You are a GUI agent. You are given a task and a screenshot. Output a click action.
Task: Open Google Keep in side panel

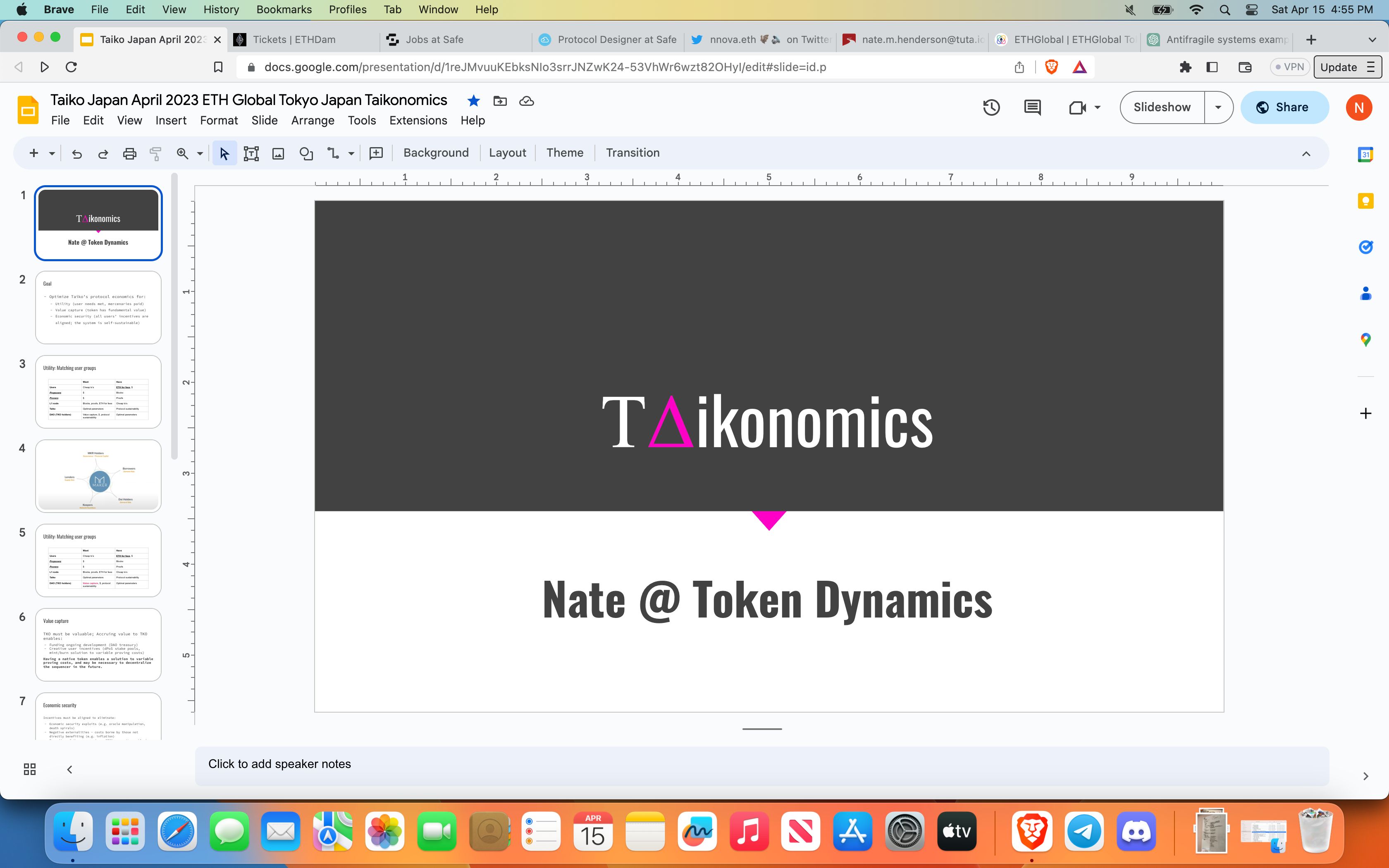tap(1365, 201)
